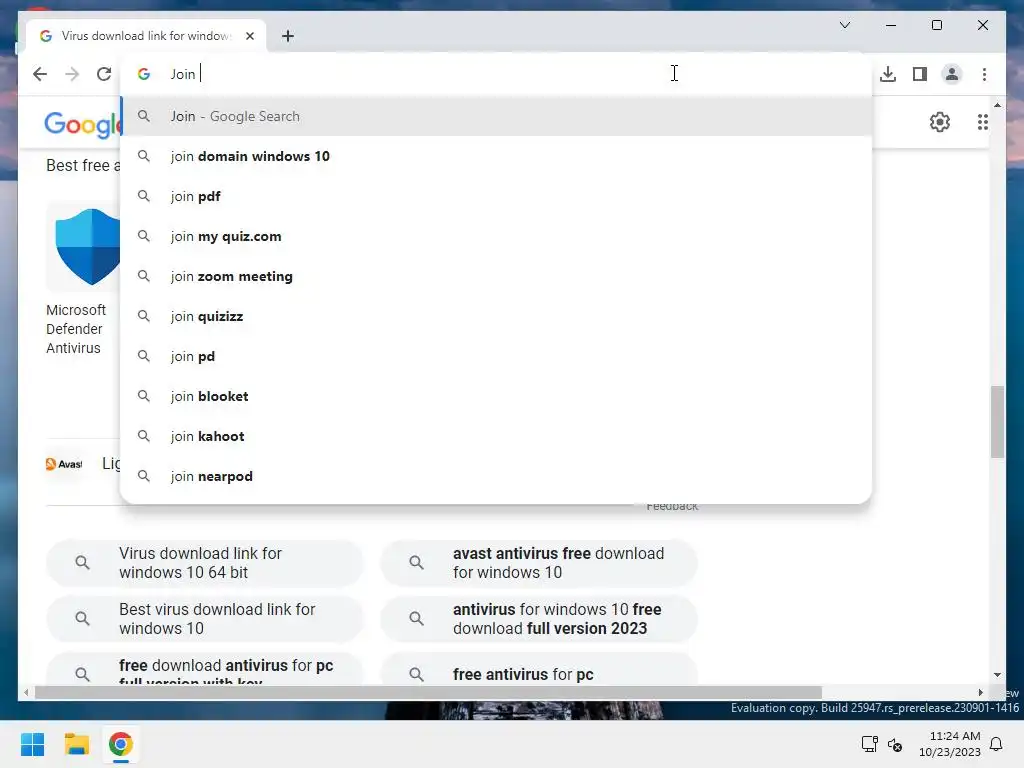The image size is (1024, 768).
Task: Click the horizontal scroll right arrow
Action: click(x=980, y=692)
